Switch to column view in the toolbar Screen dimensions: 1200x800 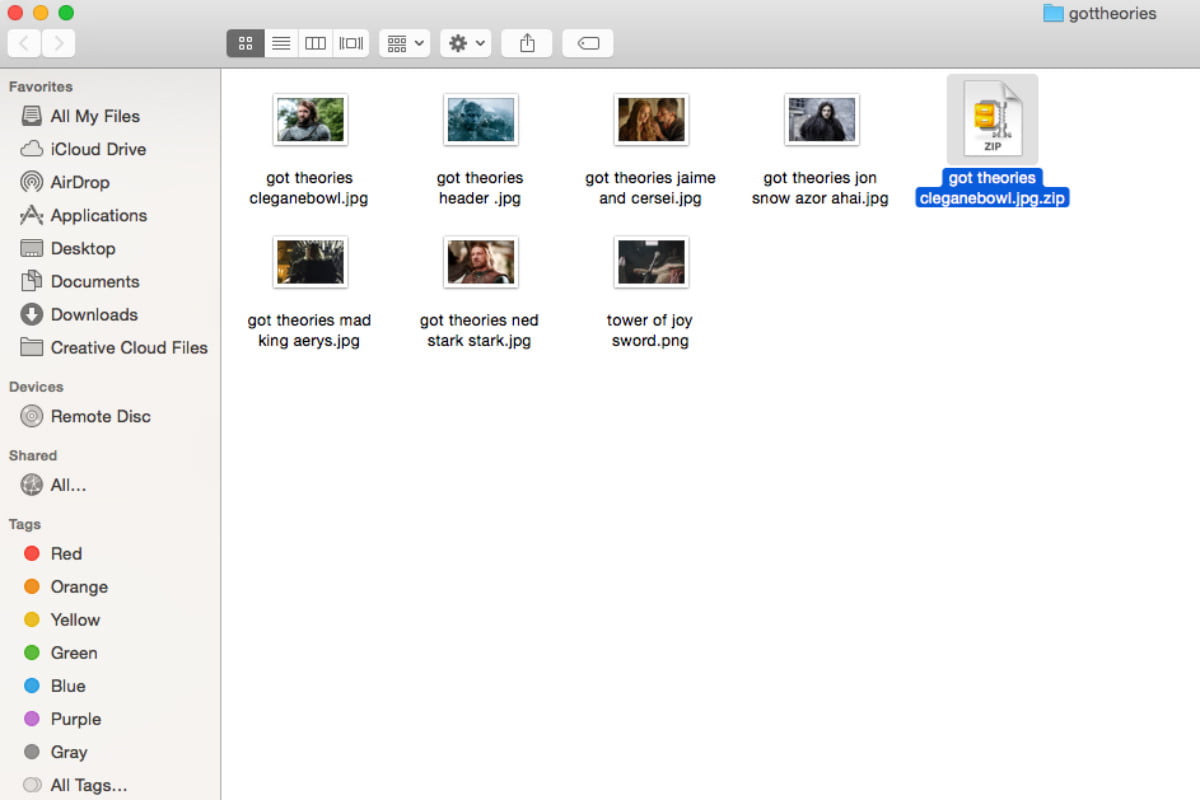[x=315, y=43]
